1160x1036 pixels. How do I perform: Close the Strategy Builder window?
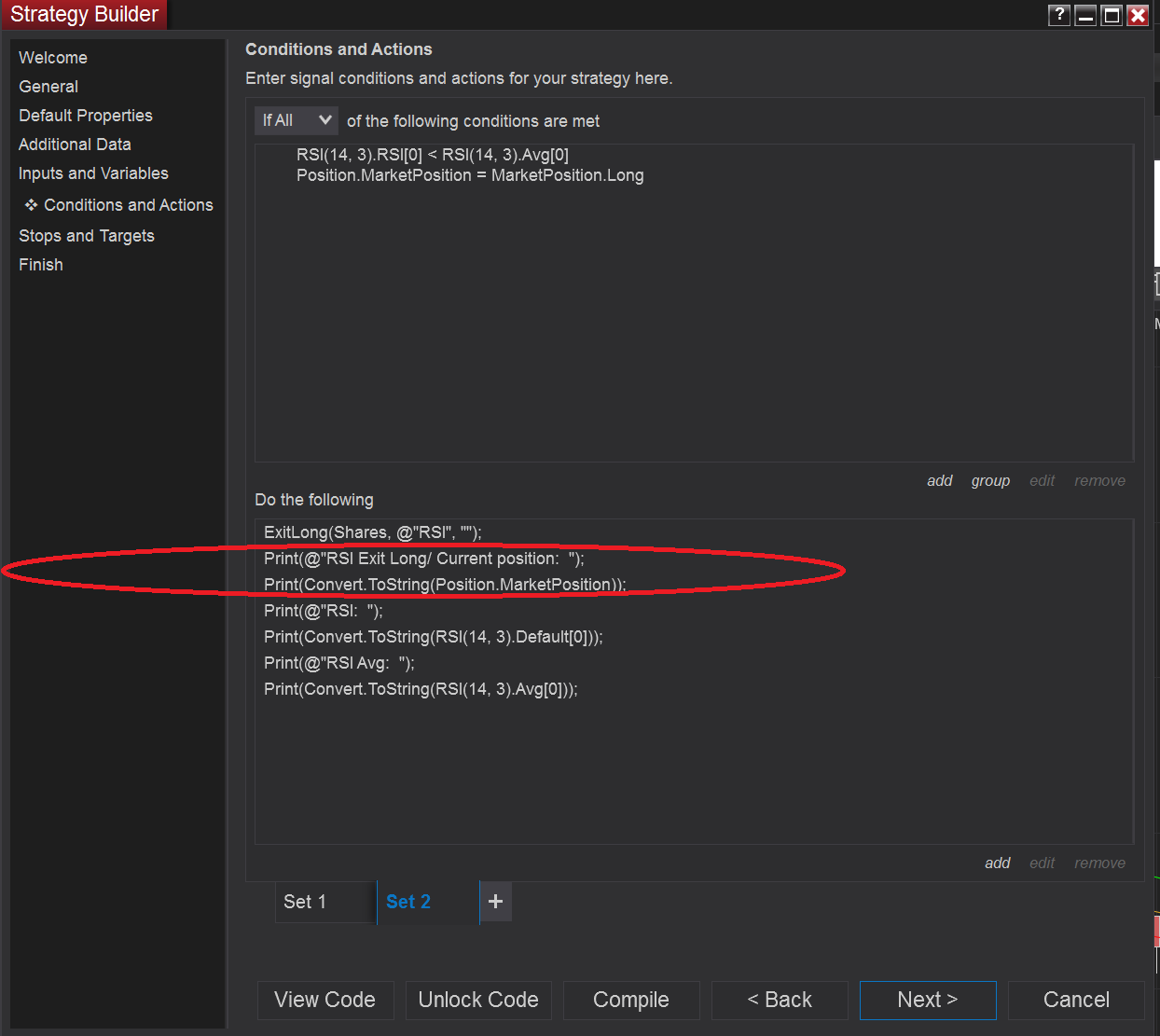1138,15
